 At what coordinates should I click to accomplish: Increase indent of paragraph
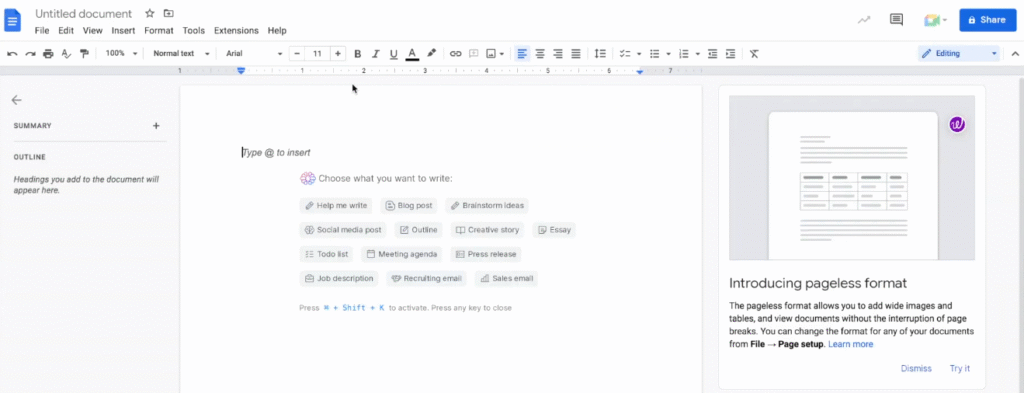[x=730, y=54]
